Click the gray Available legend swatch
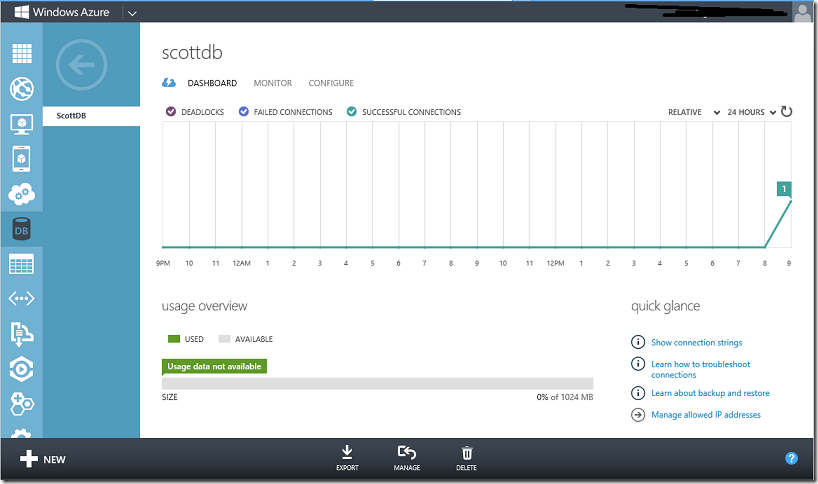This screenshot has height=484, width=818. 224,339
